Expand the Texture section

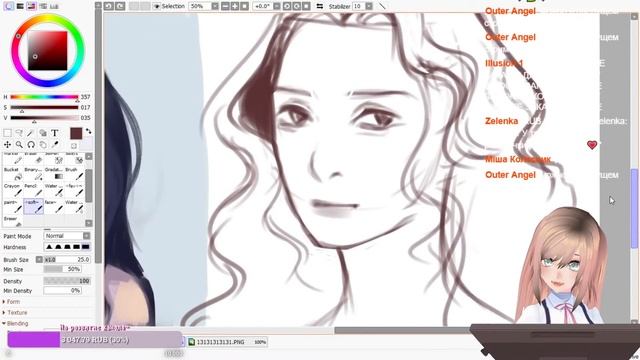tap(15, 313)
